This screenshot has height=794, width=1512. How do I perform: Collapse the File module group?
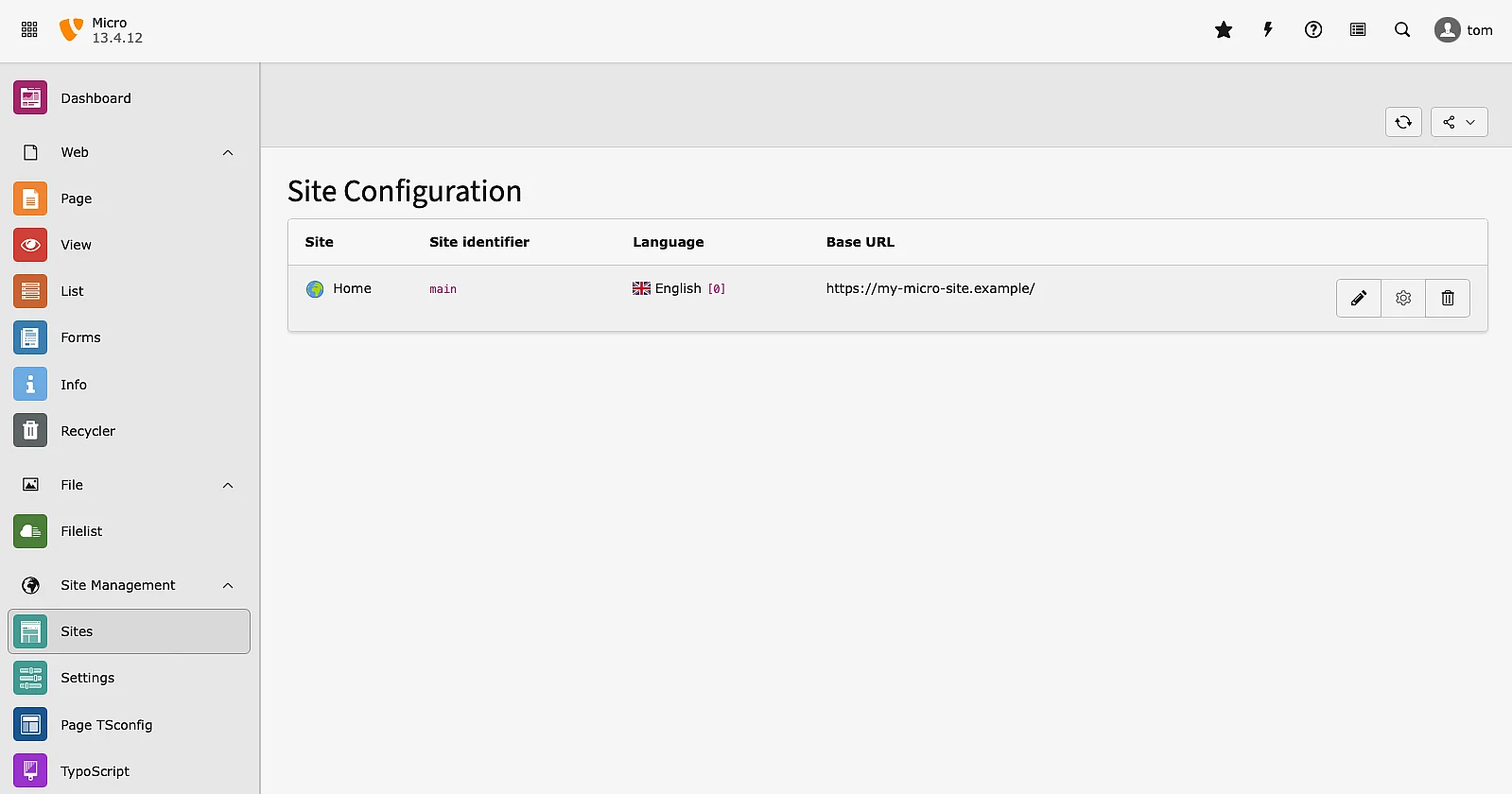tap(228, 486)
